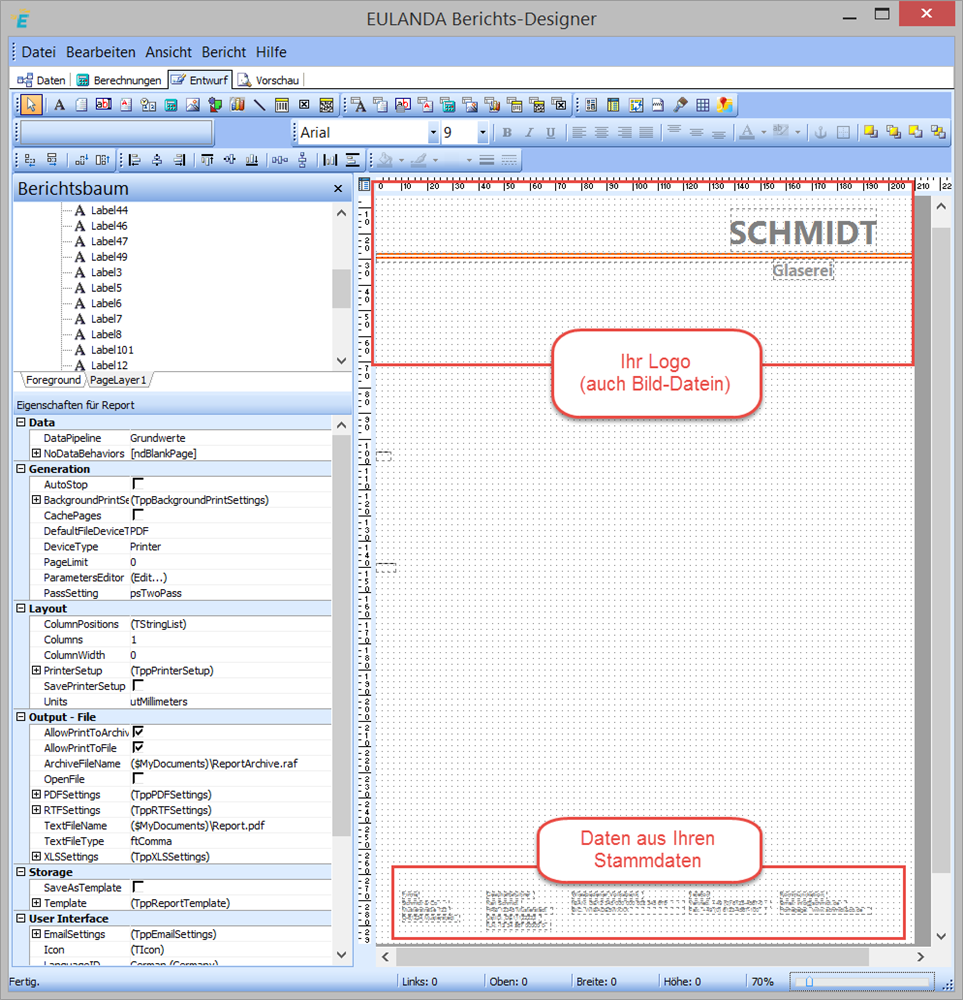Pick the CheckBox component tool
The width and height of the screenshot is (963, 1000).
(x=304, y=105)
